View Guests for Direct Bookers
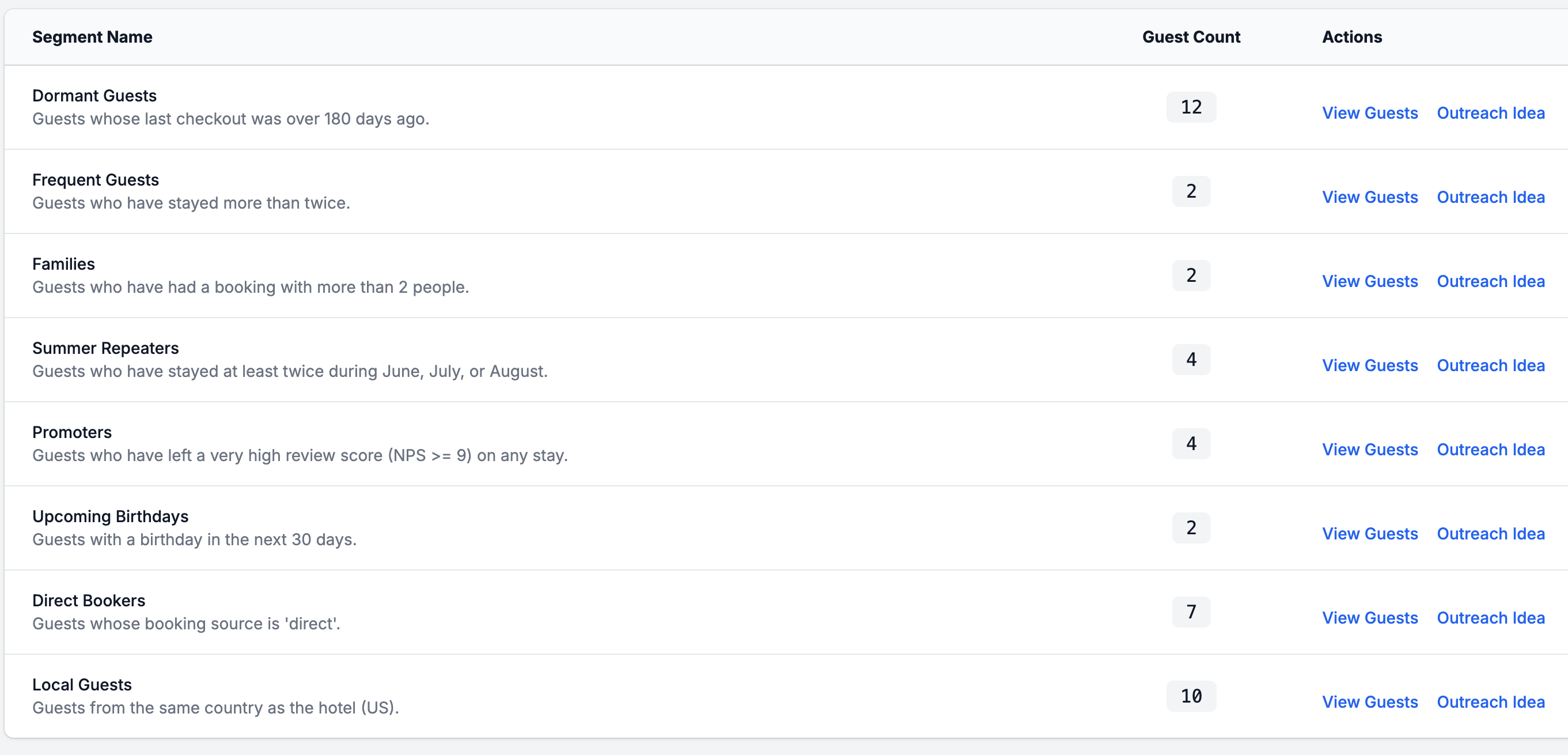This screenshot has height=755, width=1568. coord(1370,617)
